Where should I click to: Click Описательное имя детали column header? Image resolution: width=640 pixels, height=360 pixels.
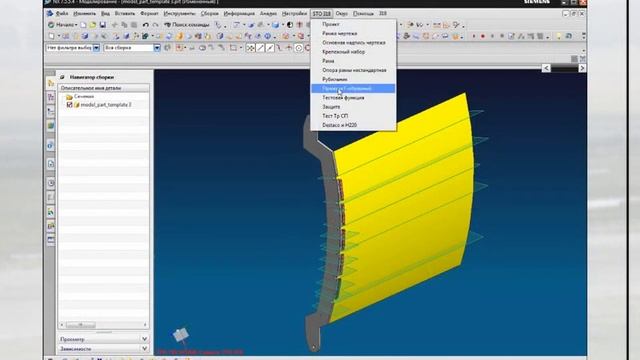coord(104,88)
